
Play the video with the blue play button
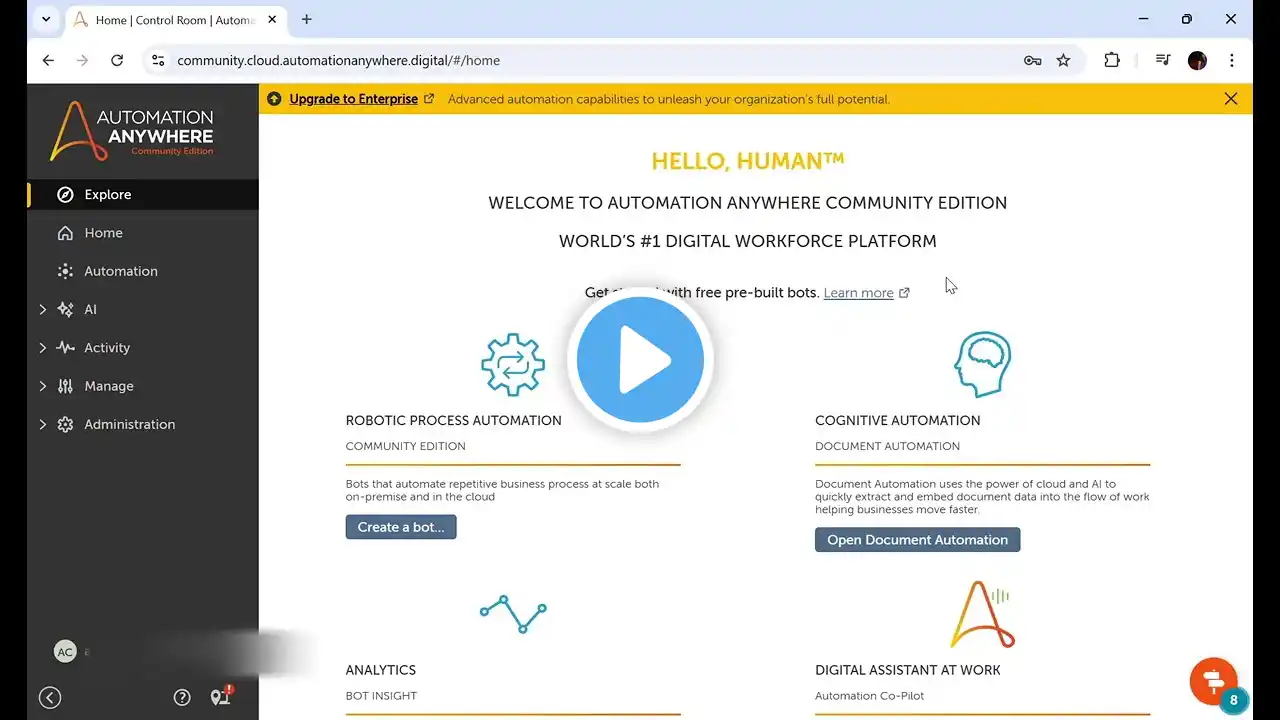(x=640, y=360)
